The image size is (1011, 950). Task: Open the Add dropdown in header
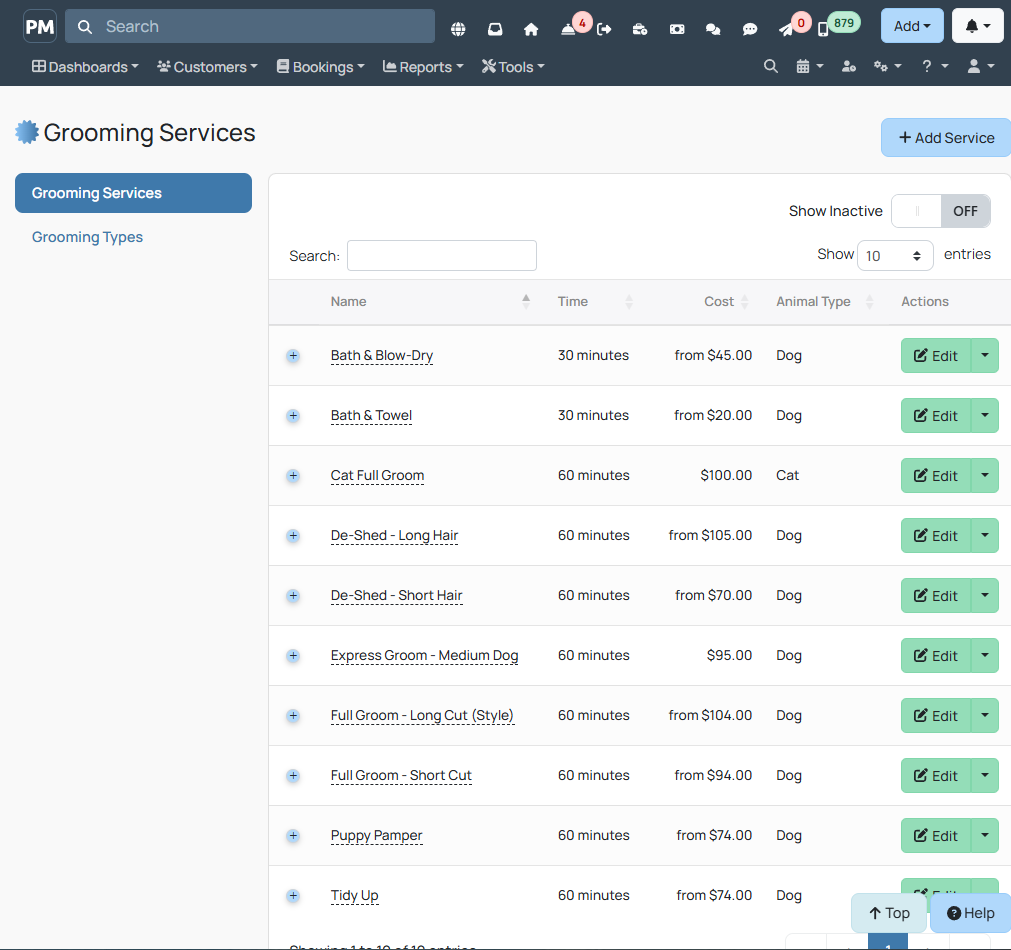coord(912,26)
